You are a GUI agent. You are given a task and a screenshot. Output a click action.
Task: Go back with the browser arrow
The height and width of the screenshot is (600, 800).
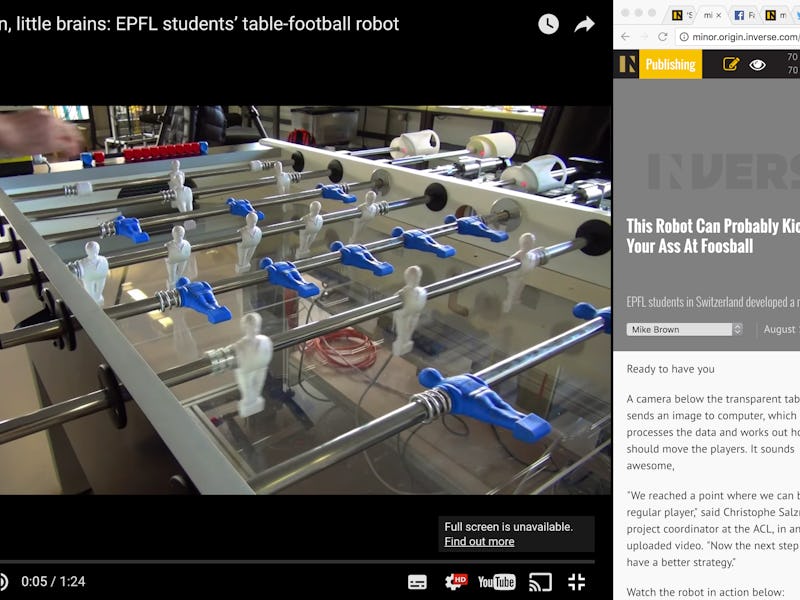pyautogui.click(x=626, y=37)
